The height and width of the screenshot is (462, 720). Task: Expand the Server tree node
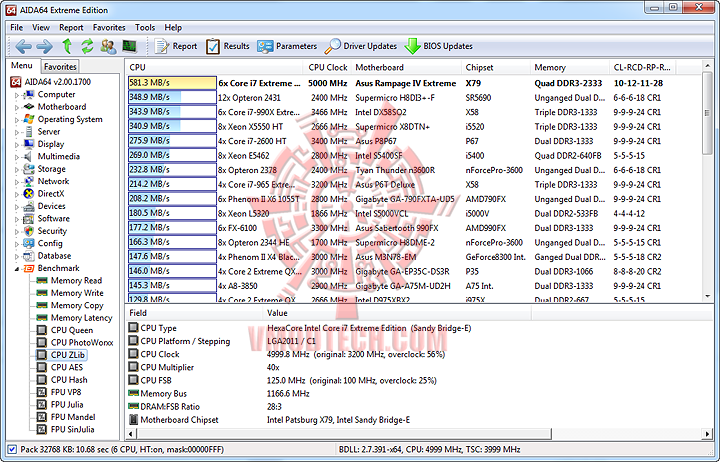coord(17,132)
